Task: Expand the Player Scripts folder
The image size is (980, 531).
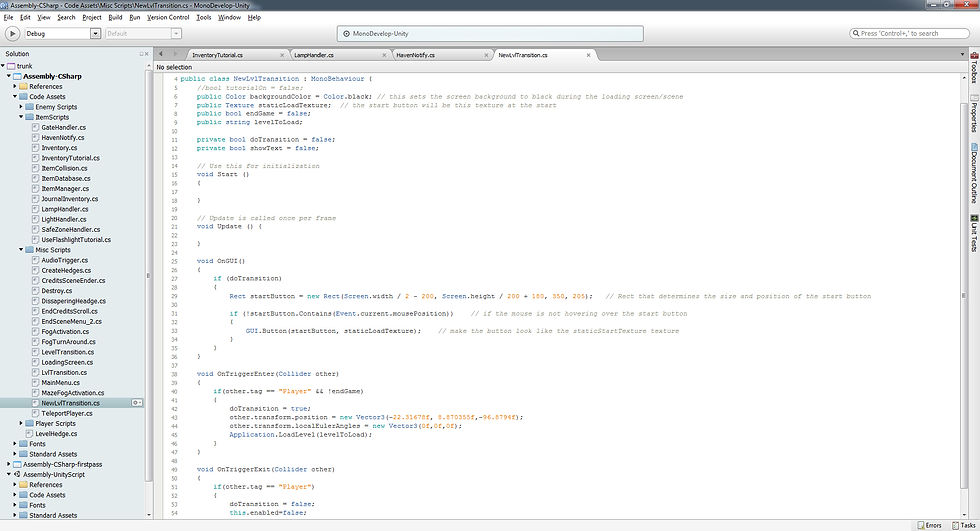Action: (x=21, y=423)
